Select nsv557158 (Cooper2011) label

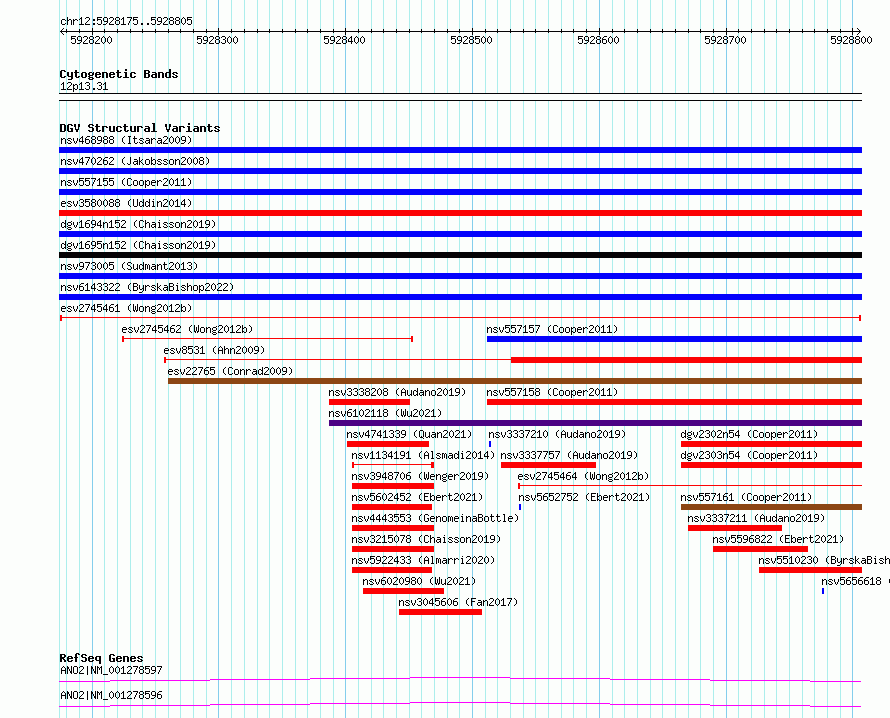pos(552,392)
